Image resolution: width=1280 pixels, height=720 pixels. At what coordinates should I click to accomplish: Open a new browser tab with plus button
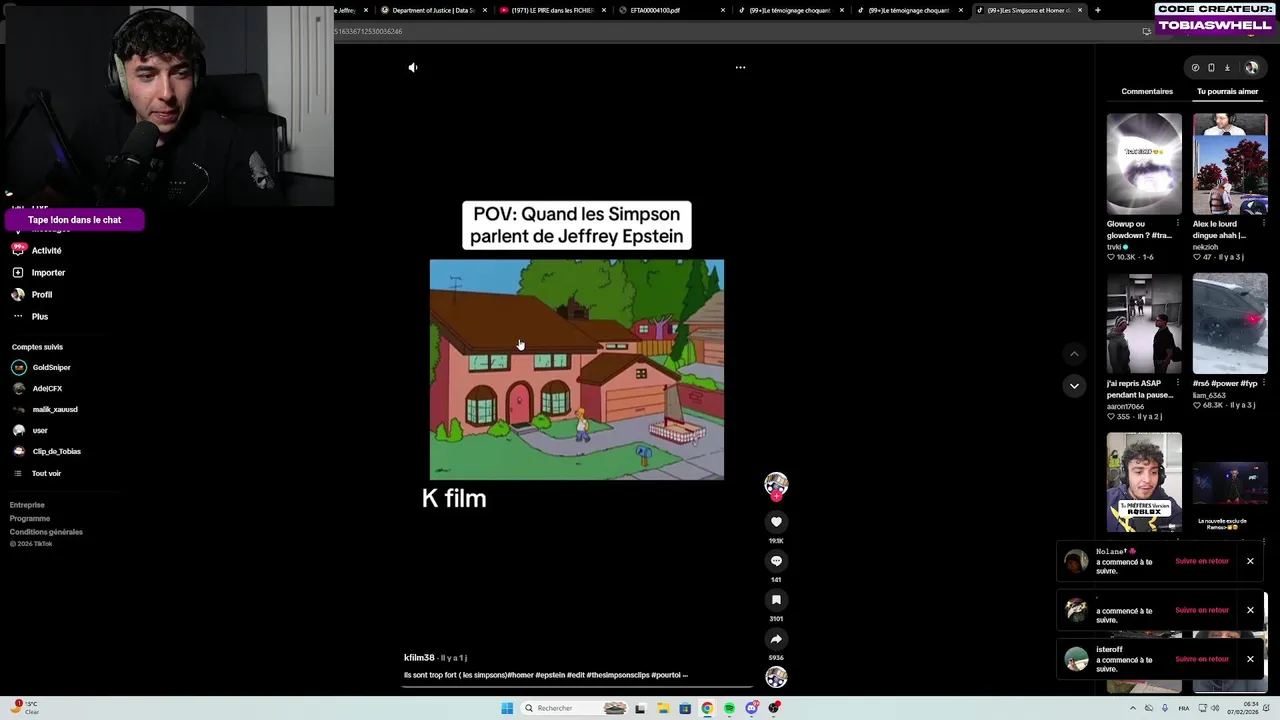(1098, 10)
